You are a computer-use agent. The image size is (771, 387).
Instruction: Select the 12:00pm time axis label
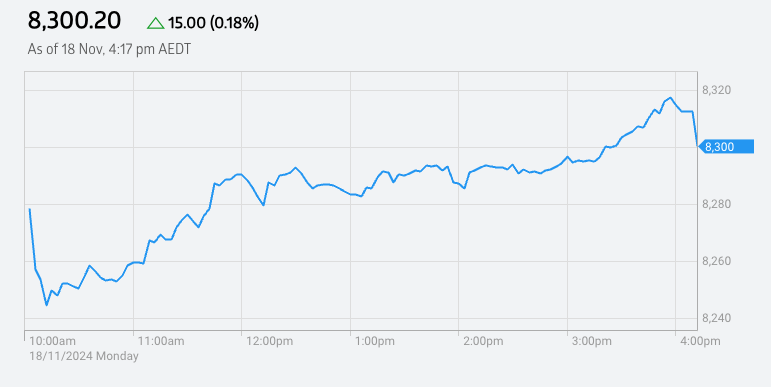269,341
